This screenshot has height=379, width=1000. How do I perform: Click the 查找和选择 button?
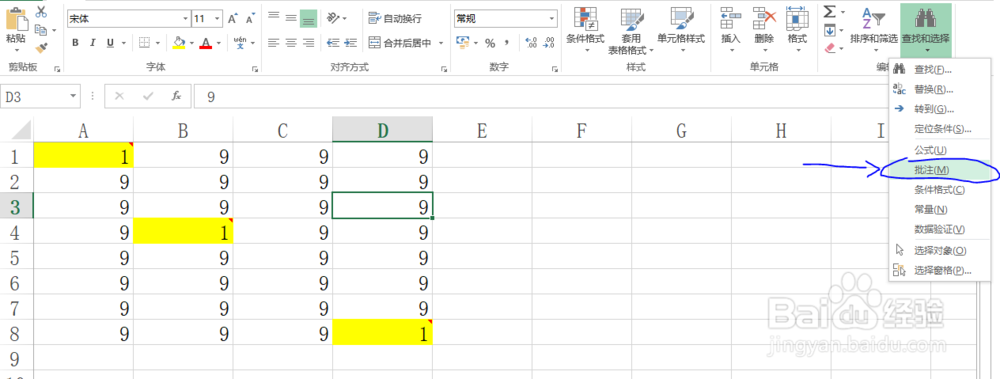926,29
